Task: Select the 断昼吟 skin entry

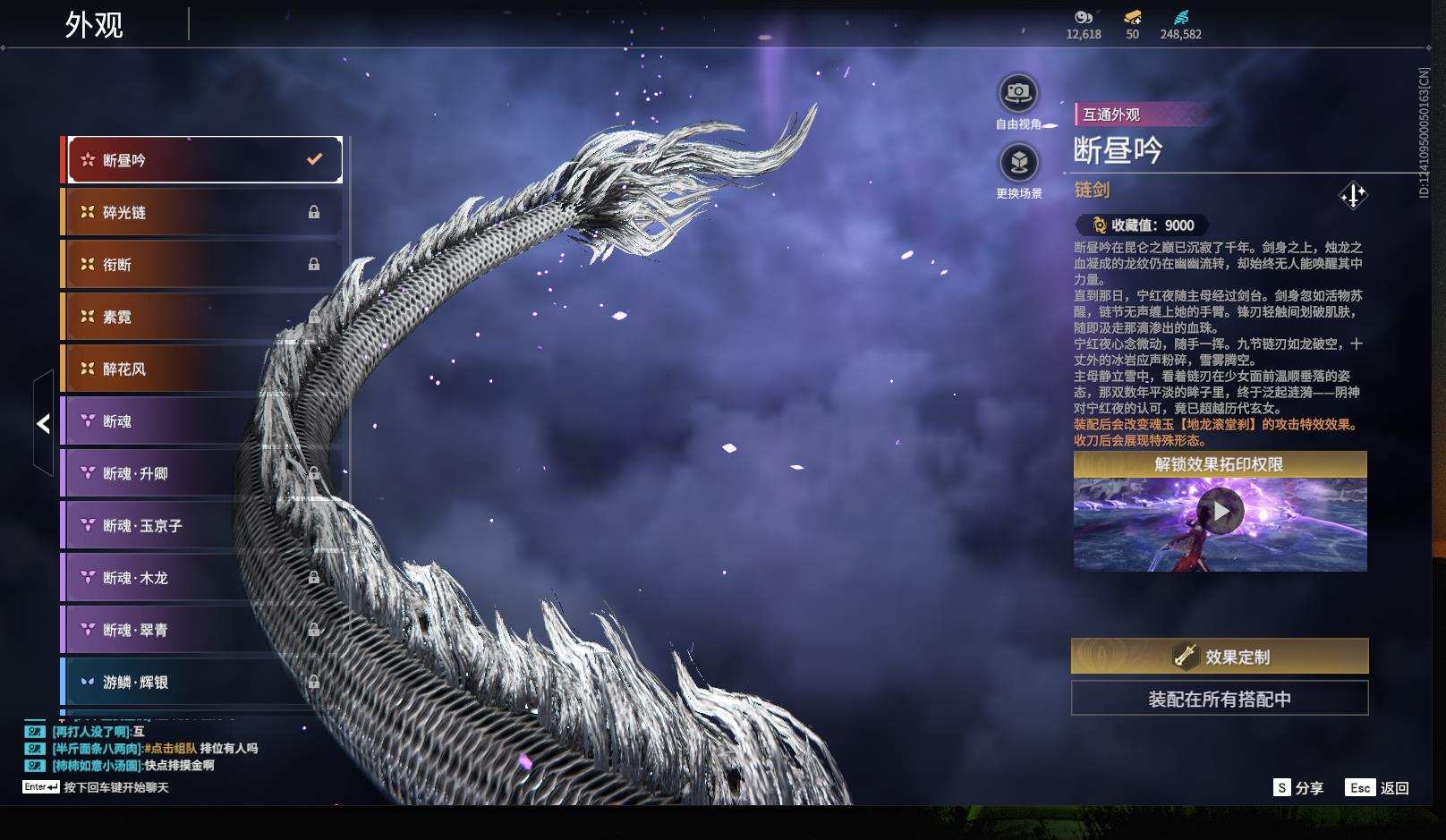Action: pyautogui.click(x=203, y=159)
